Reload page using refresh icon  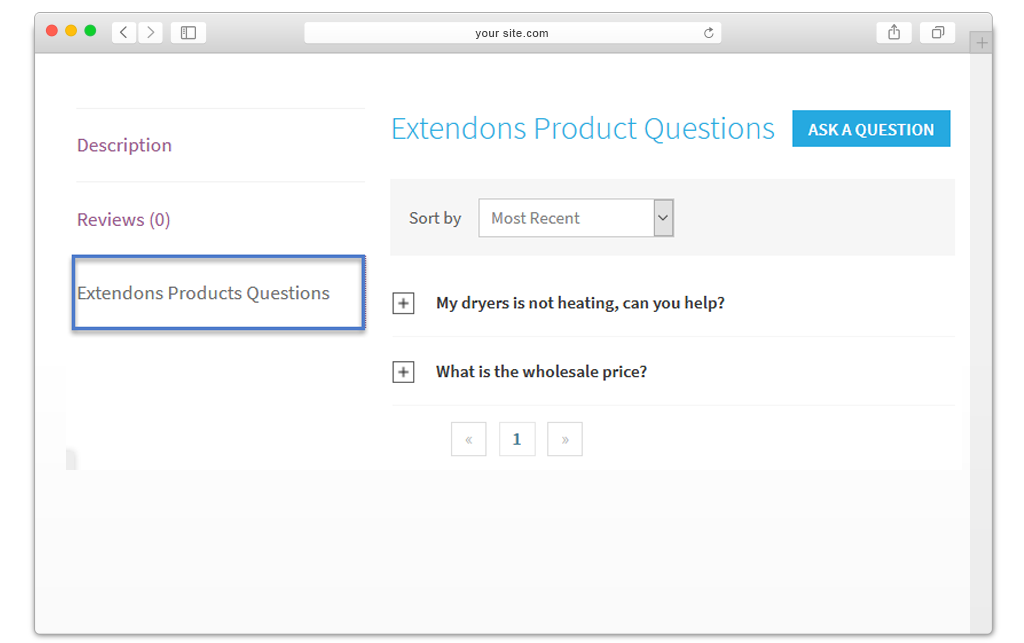(709, 33)
